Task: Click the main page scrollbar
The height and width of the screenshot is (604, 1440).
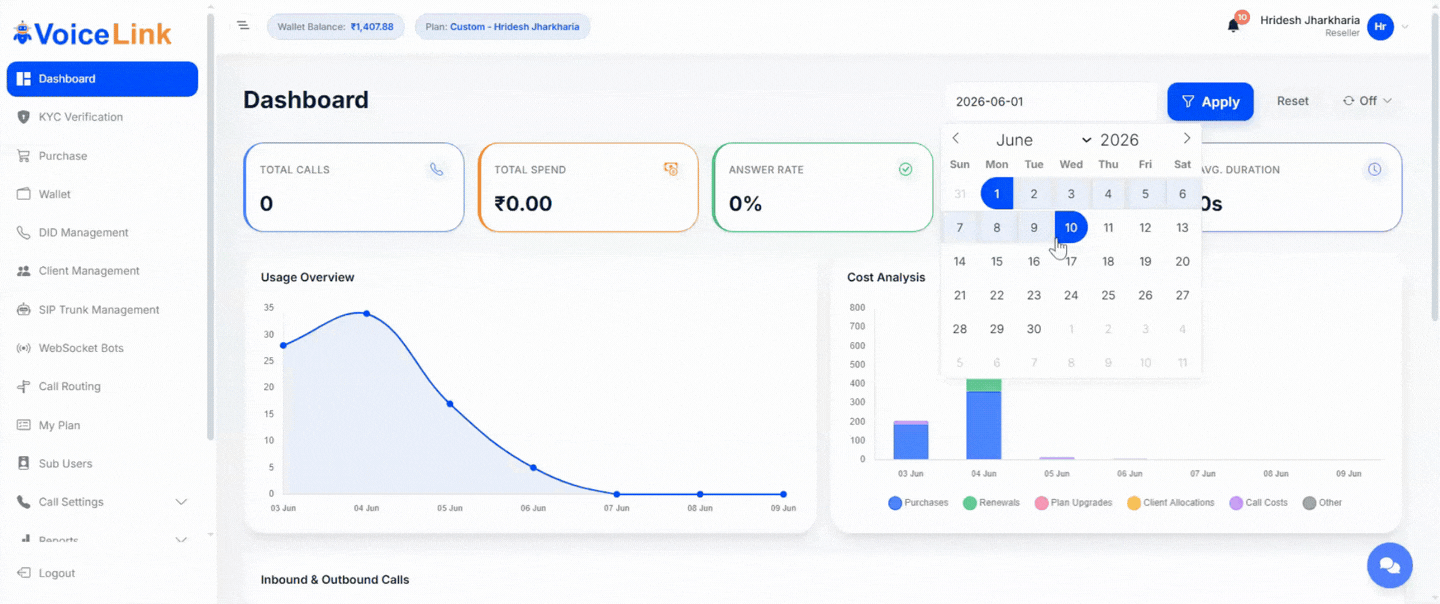Action: tap(1435, 165)
